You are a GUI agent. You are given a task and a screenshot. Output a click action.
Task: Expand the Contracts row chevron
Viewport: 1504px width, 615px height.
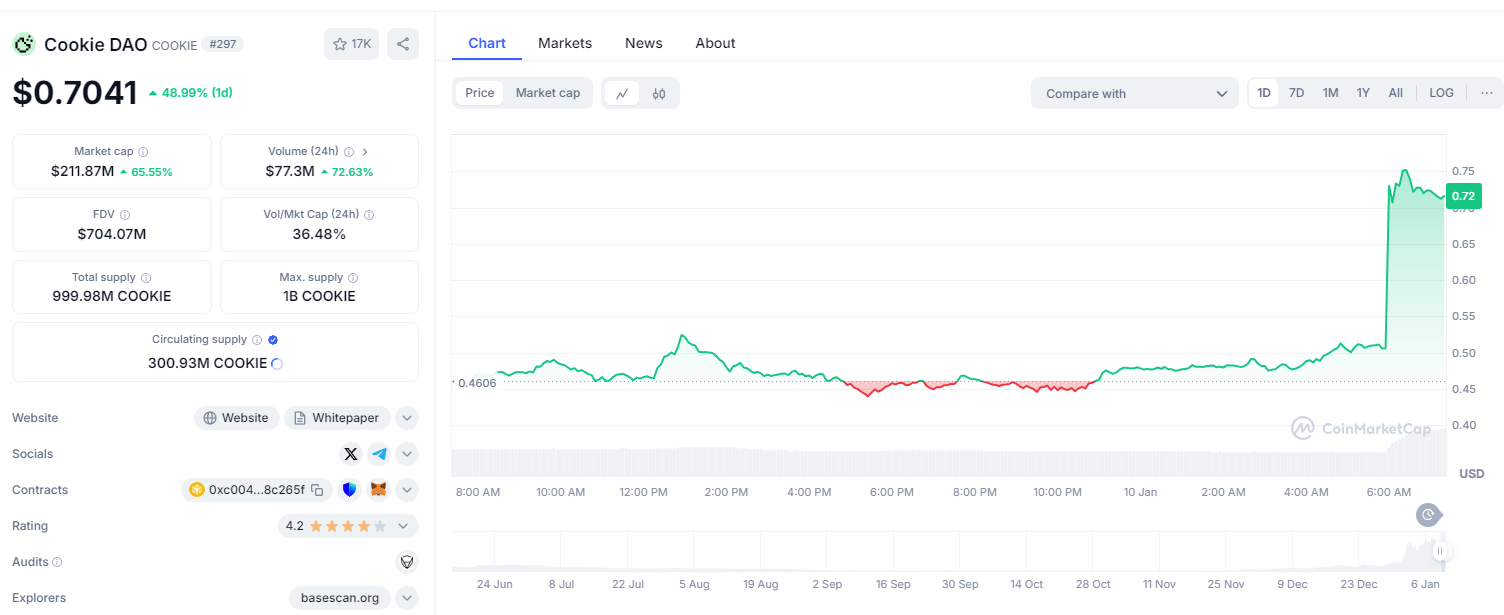(x=407, y=490)
